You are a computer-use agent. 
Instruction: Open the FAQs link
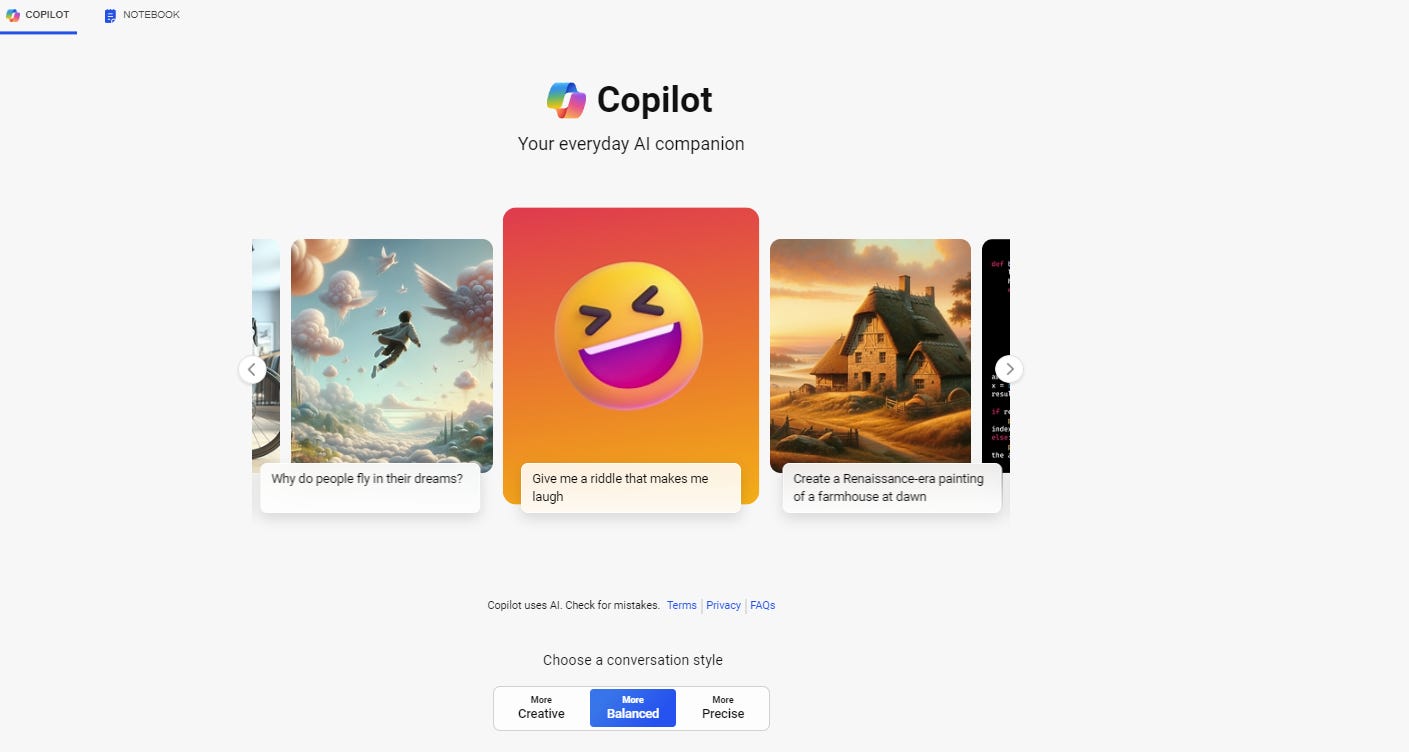763,605
